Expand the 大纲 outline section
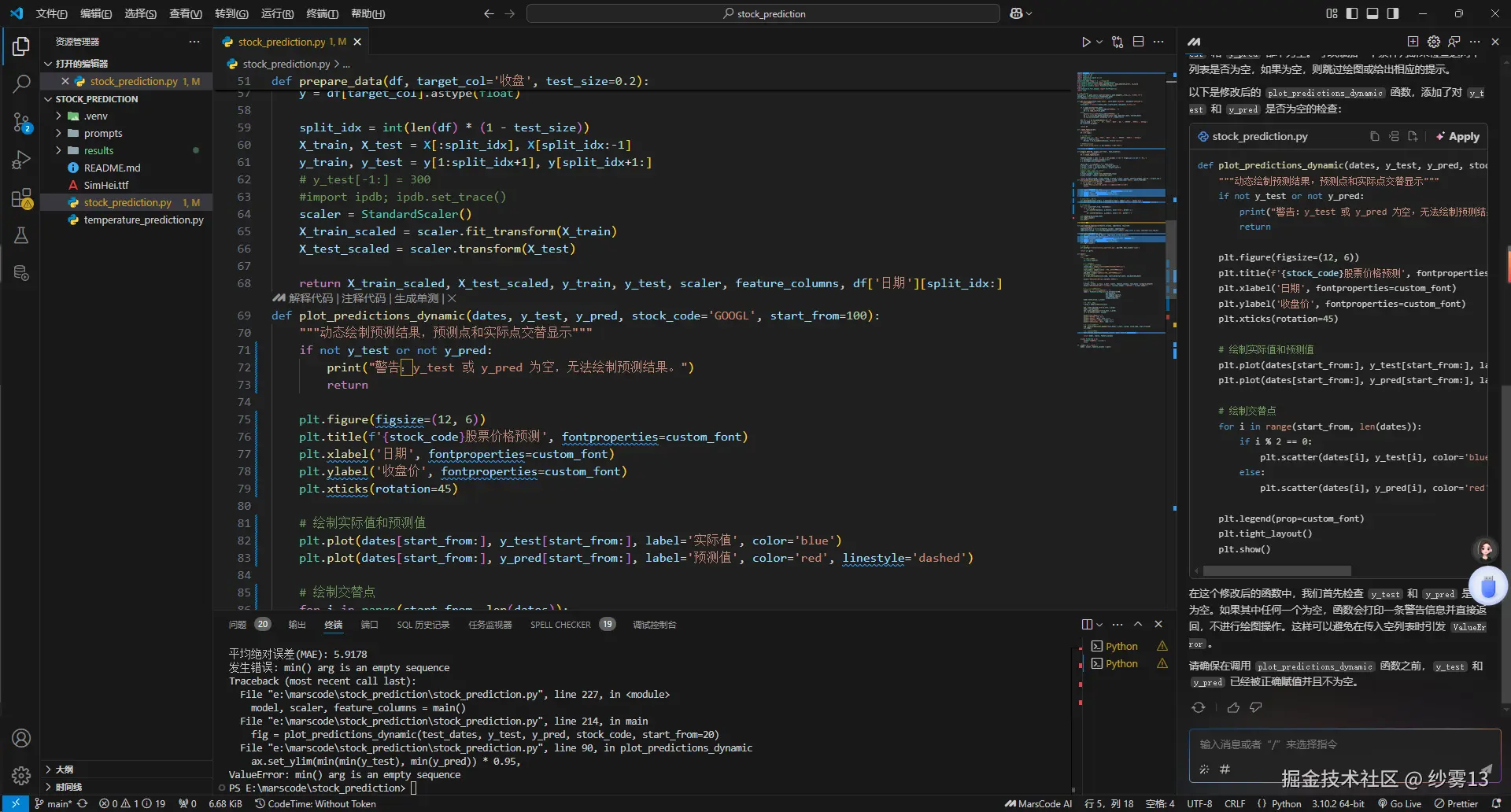The width and height of the screenshot is (1511, 812). pyautogui.click(x=65, y=770)
